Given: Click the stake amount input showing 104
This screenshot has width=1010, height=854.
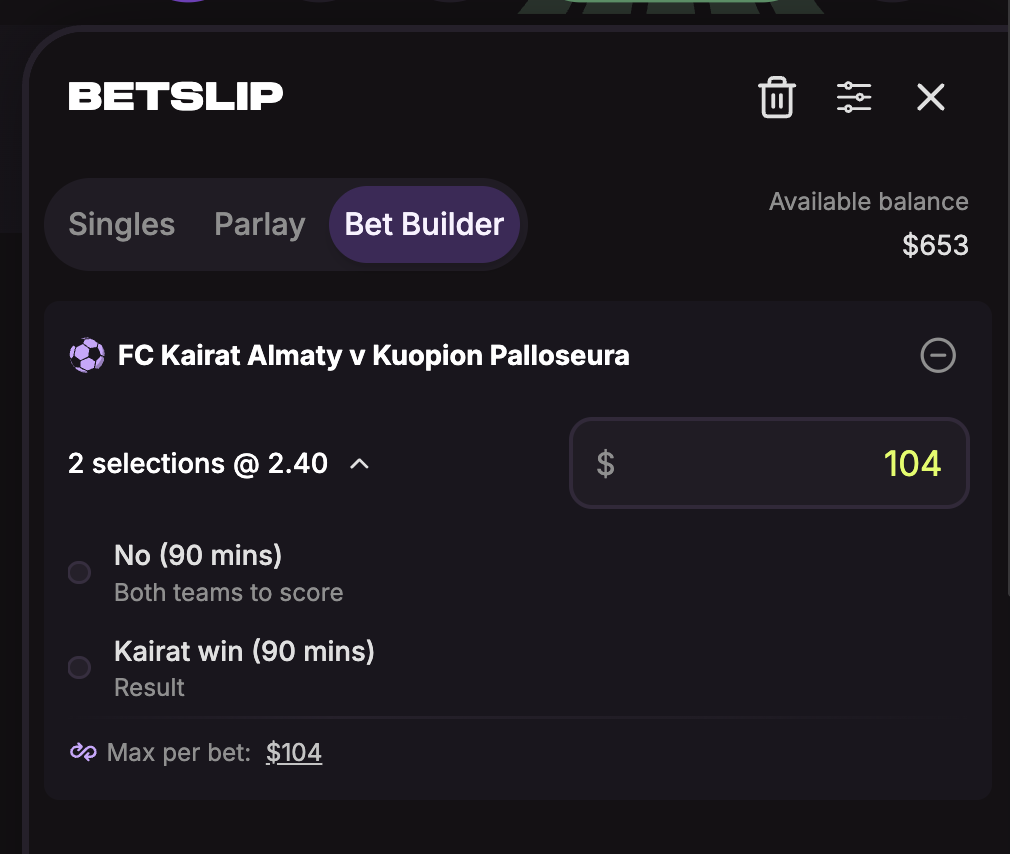Looking at the screenshot, I should tap(769, 463).
